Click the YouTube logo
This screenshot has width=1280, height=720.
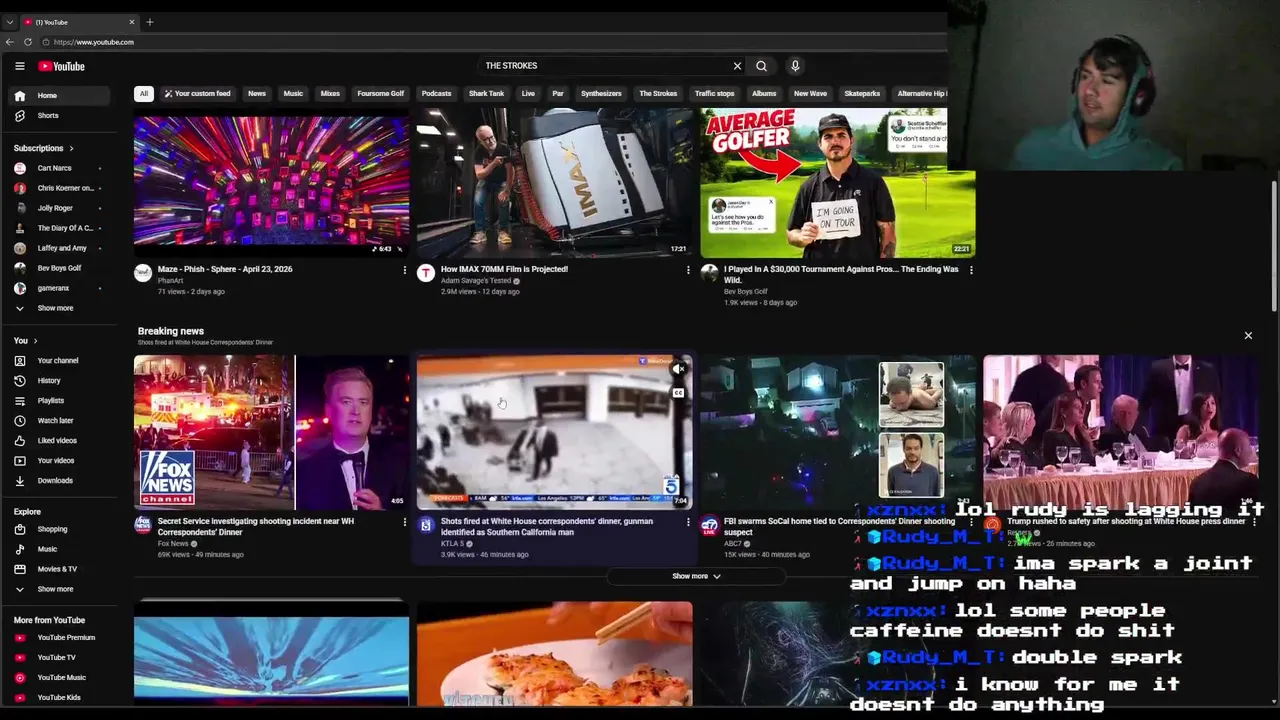(62, 66)
